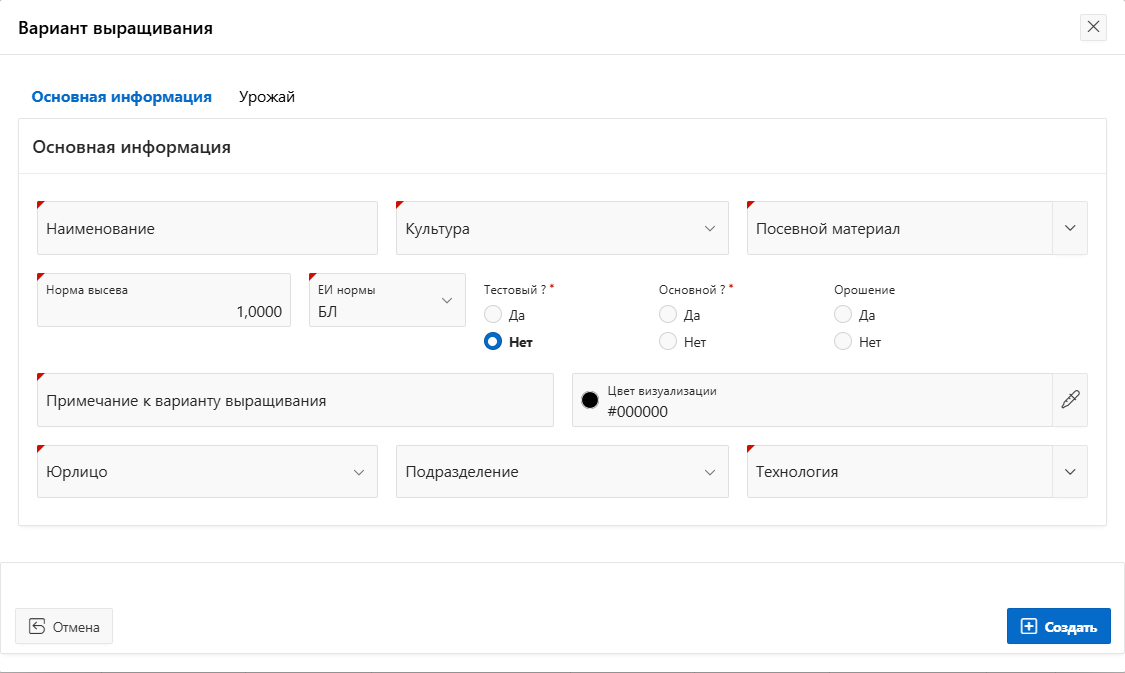Expand the Посевной материал list arrow

pyautogui.click(x=1070, y=228)
